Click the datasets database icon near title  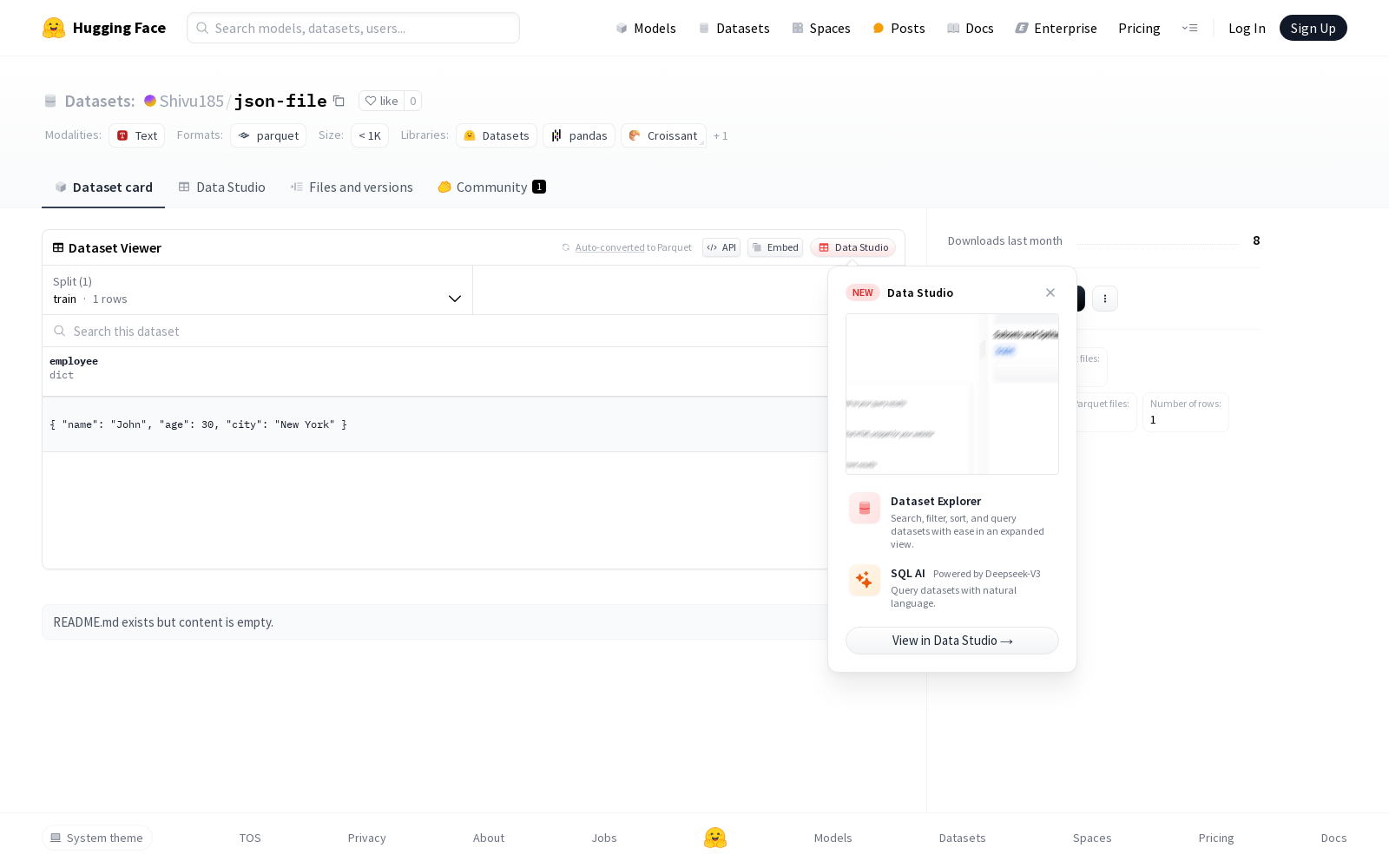tap(50, 101)
